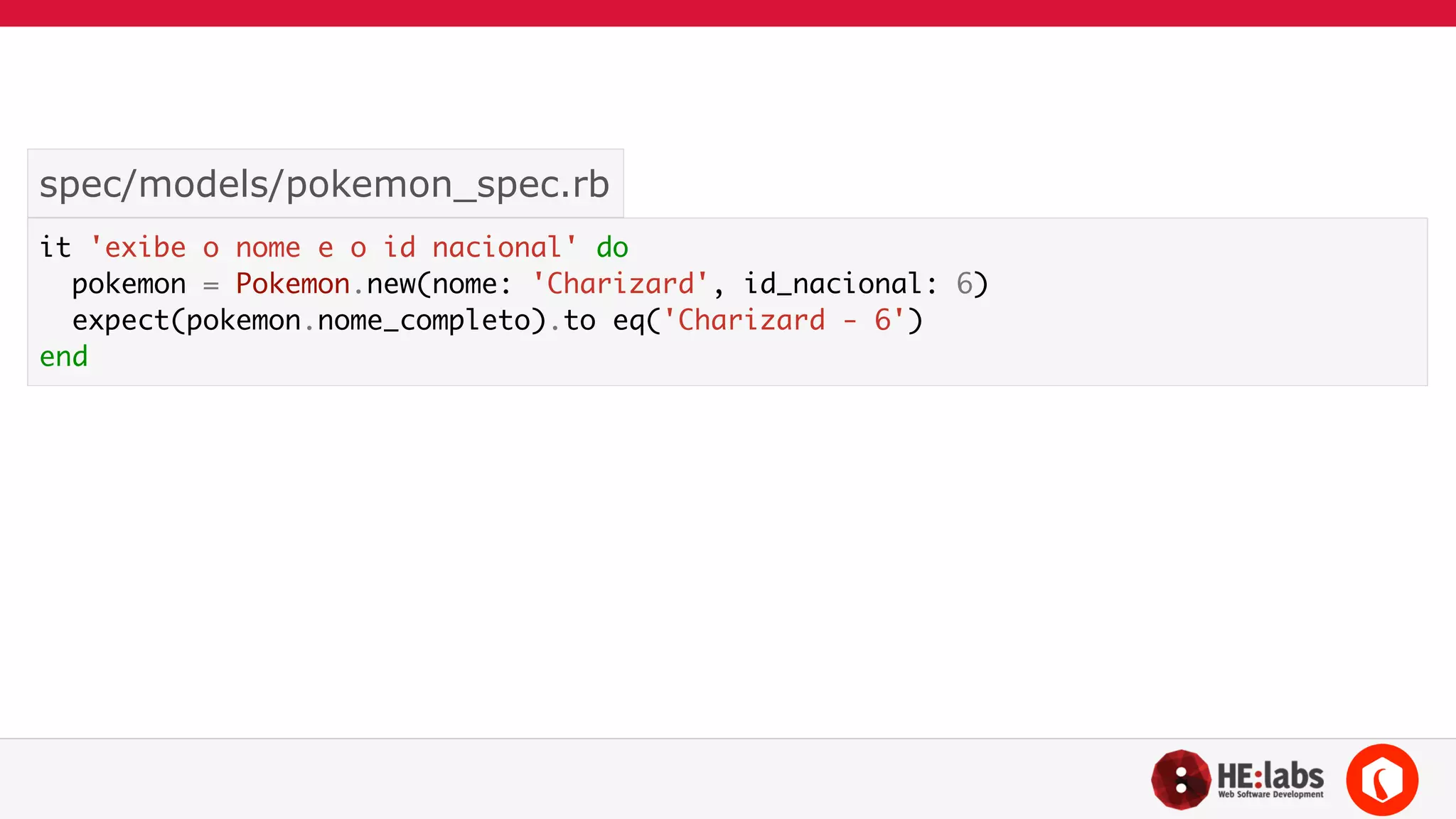Viewport: 1456px width, 819px height.
Task: Click the it keyword at code start
Action: click(55, 247)
